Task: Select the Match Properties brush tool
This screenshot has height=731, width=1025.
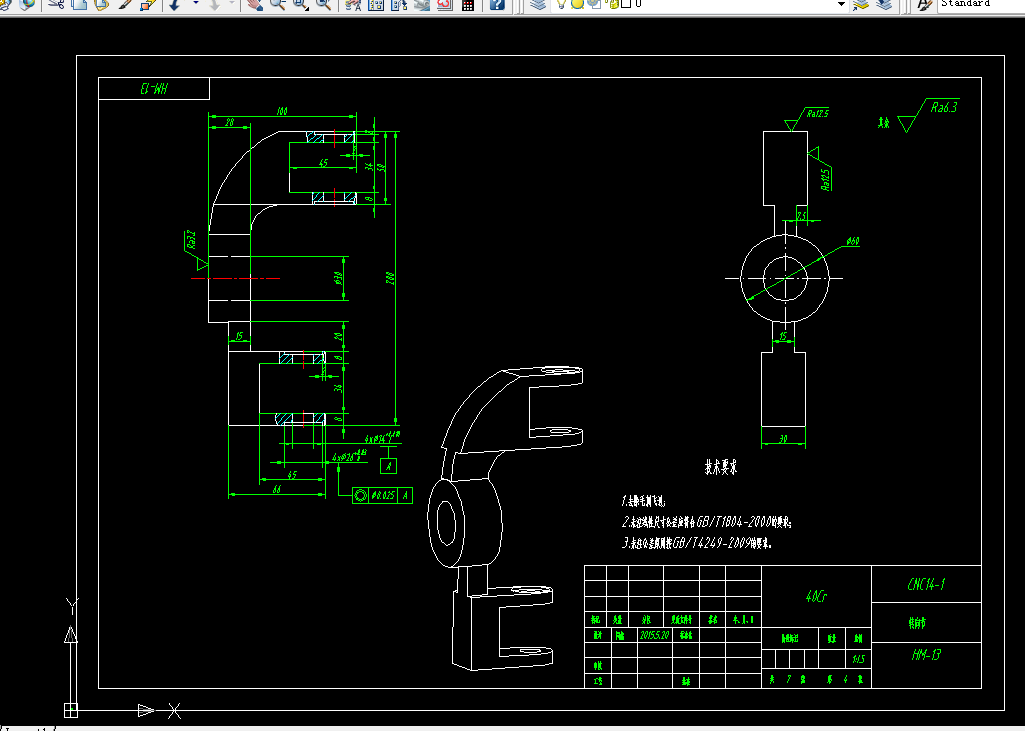Action: click(x=125, y=4)
